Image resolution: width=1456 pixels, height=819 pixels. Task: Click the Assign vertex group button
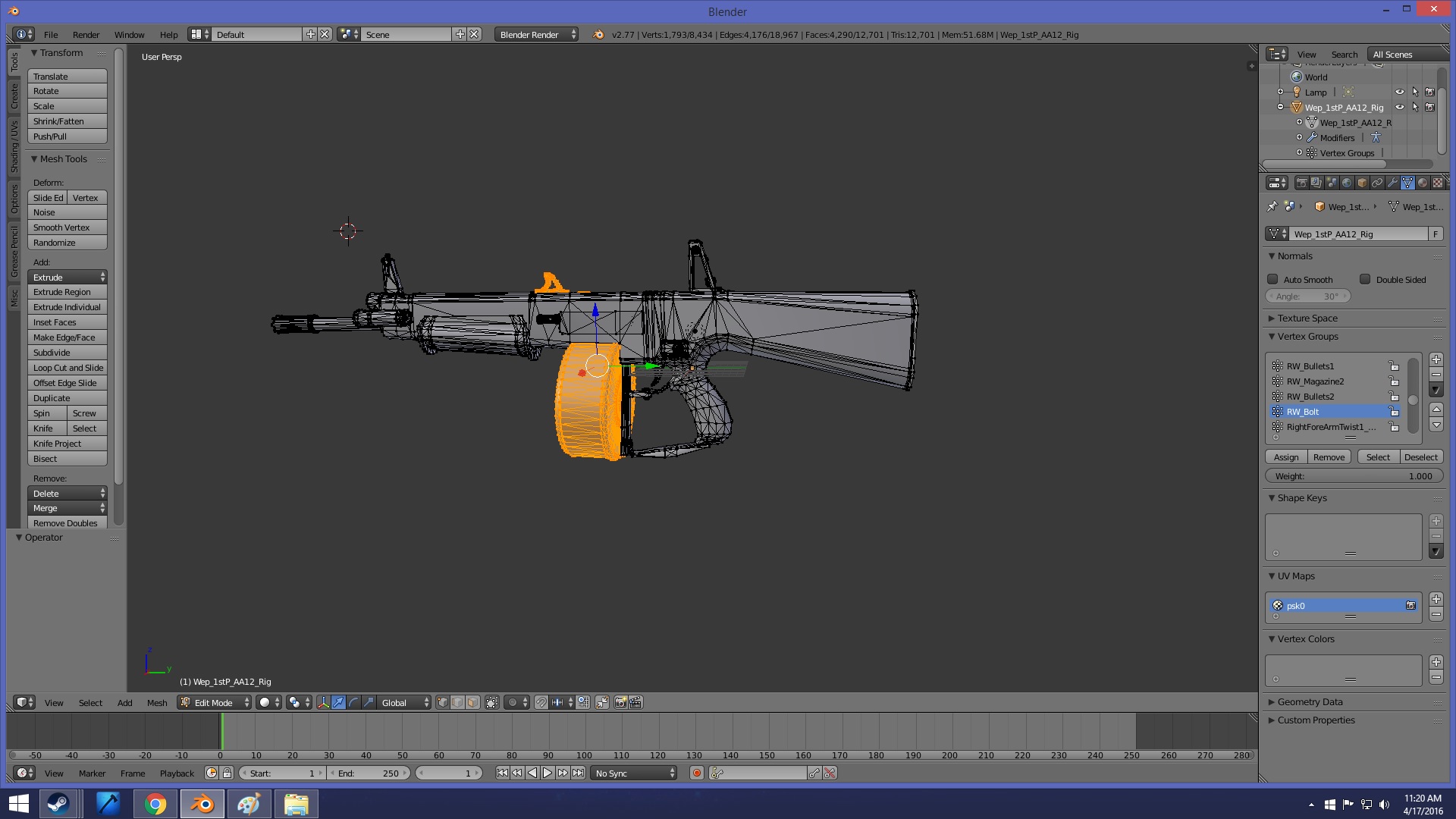1286,457
